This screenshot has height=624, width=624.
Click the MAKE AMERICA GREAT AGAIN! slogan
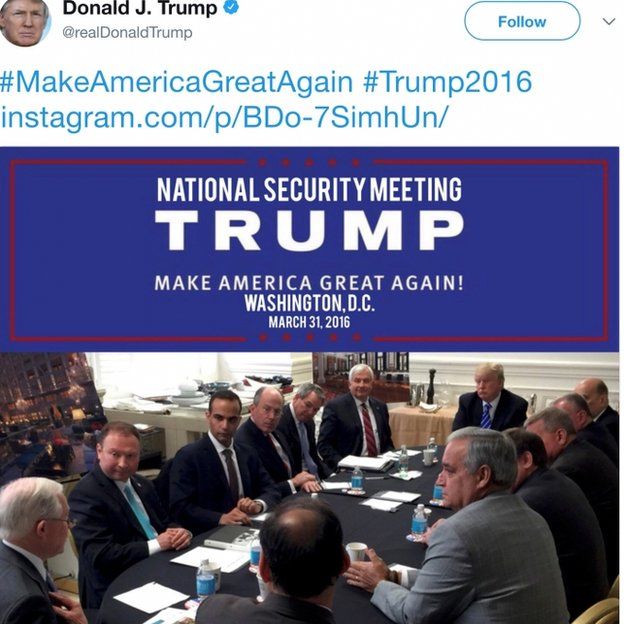tap(309, 283)
